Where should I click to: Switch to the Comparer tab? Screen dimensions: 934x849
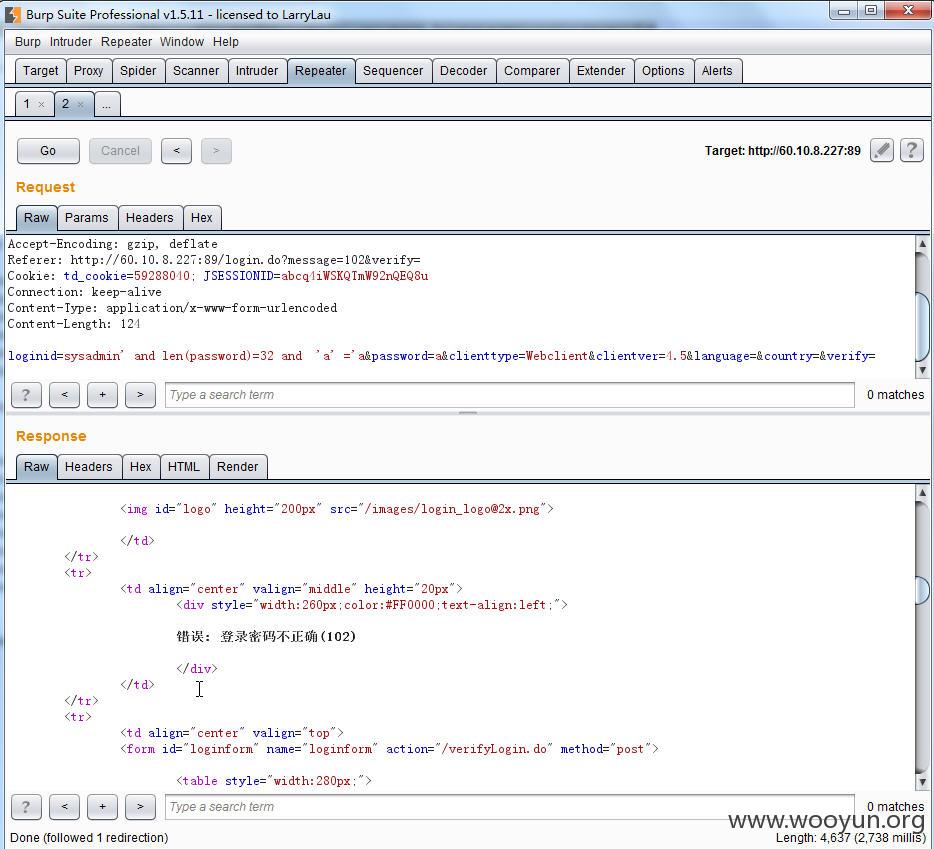(x=532, y=71)
